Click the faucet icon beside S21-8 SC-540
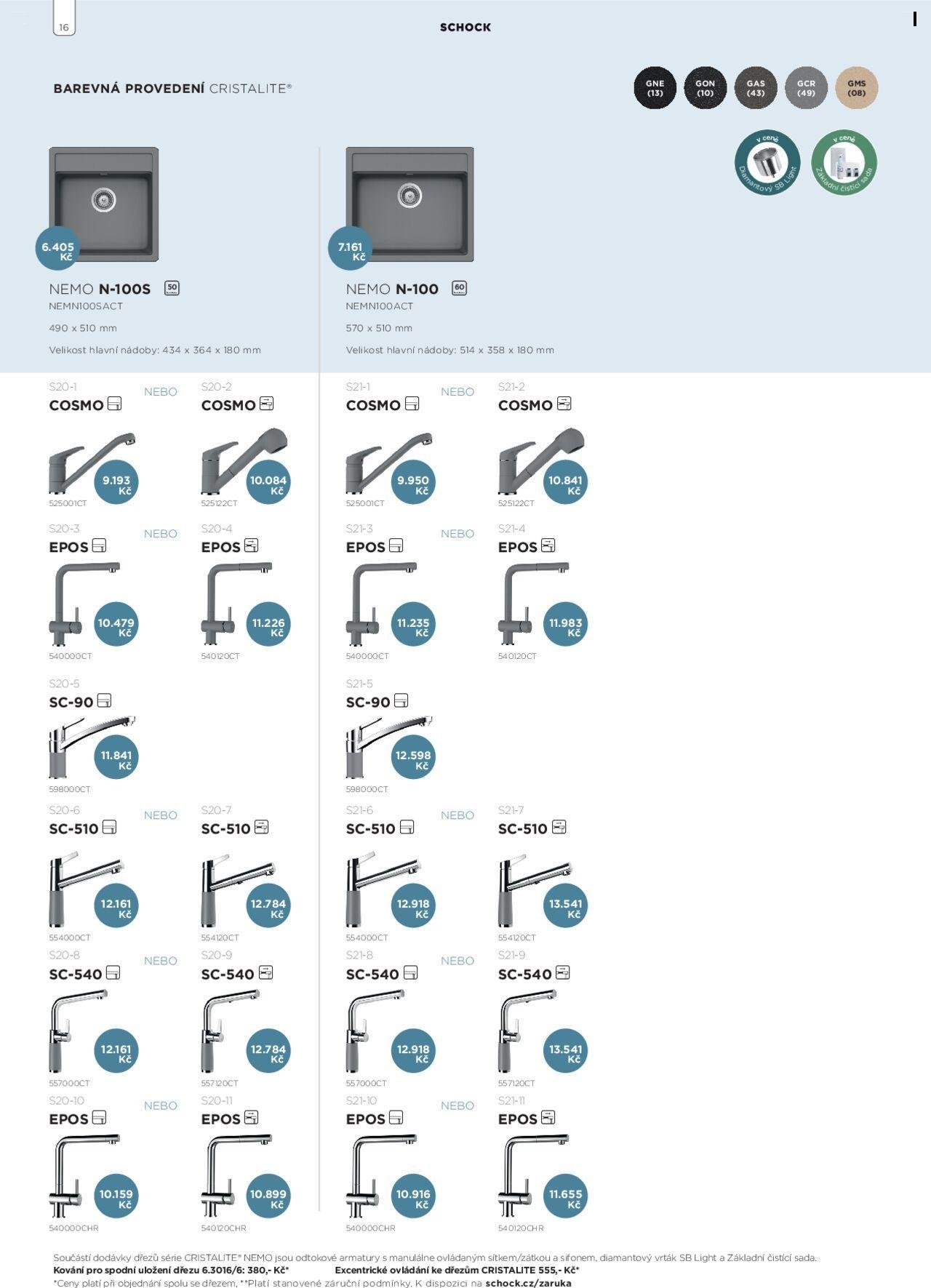The image size is (931, 1288). click(x=410, y=972)
